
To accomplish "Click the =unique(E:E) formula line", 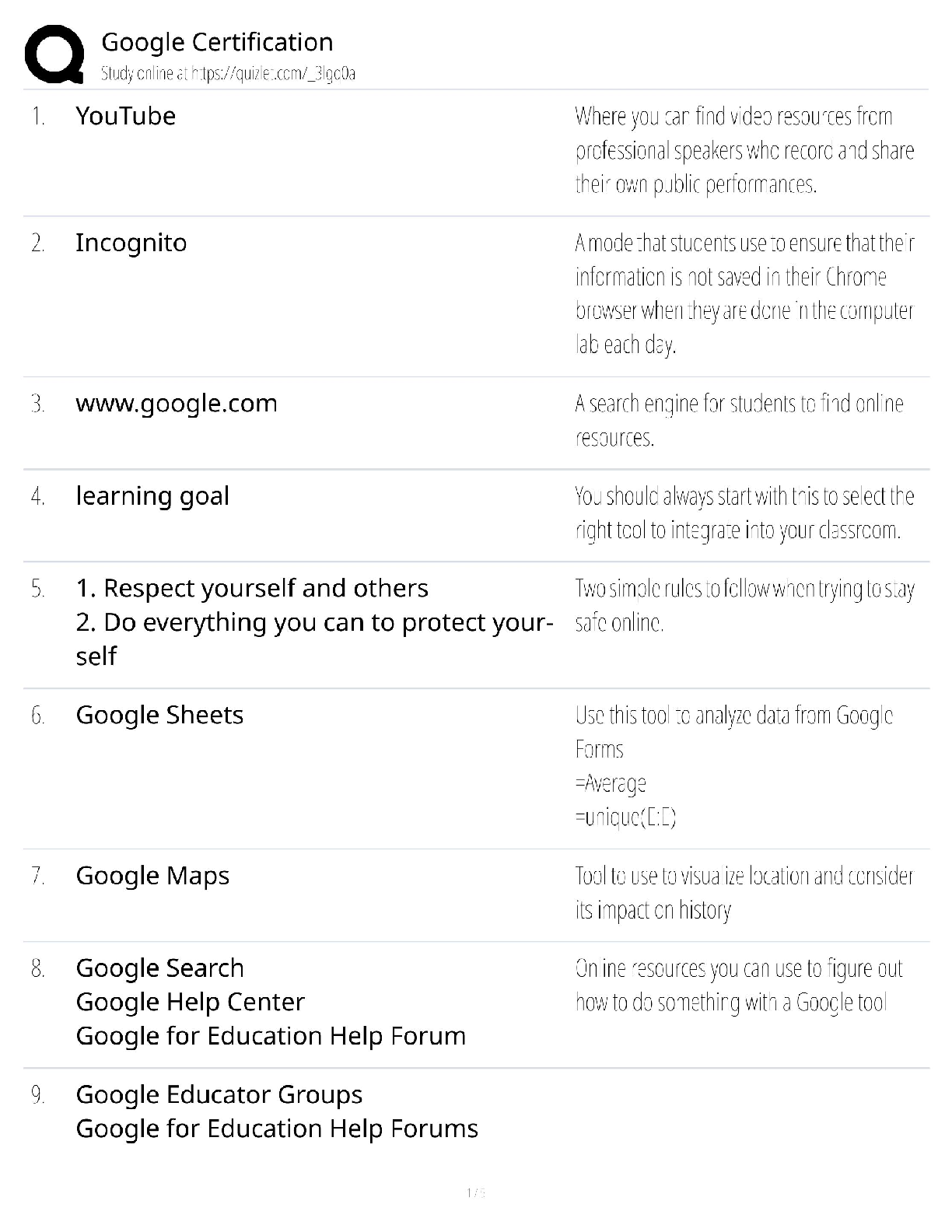I will click(625, 817).
